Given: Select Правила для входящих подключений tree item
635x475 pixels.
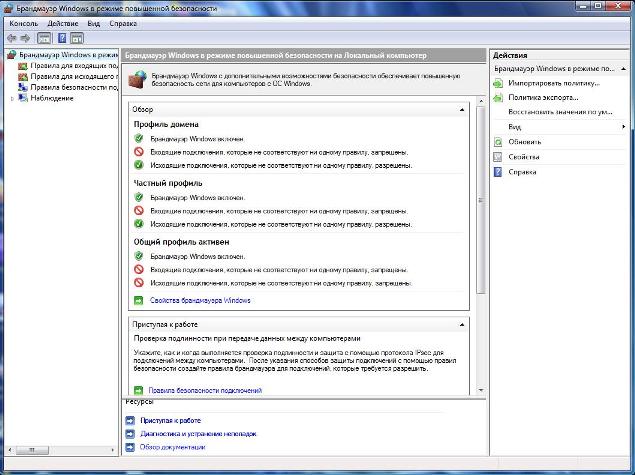Looking at the screenshot, I should tap(74, 66).
